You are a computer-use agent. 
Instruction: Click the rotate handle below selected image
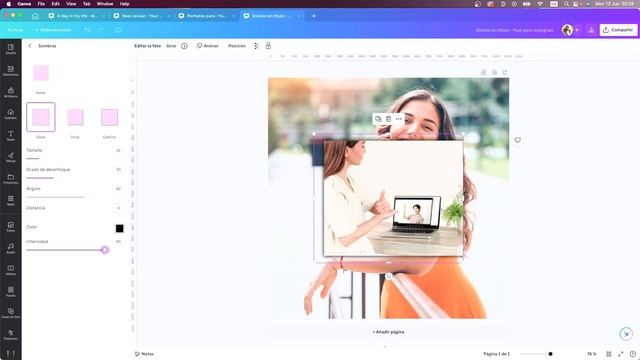[389, 276]
